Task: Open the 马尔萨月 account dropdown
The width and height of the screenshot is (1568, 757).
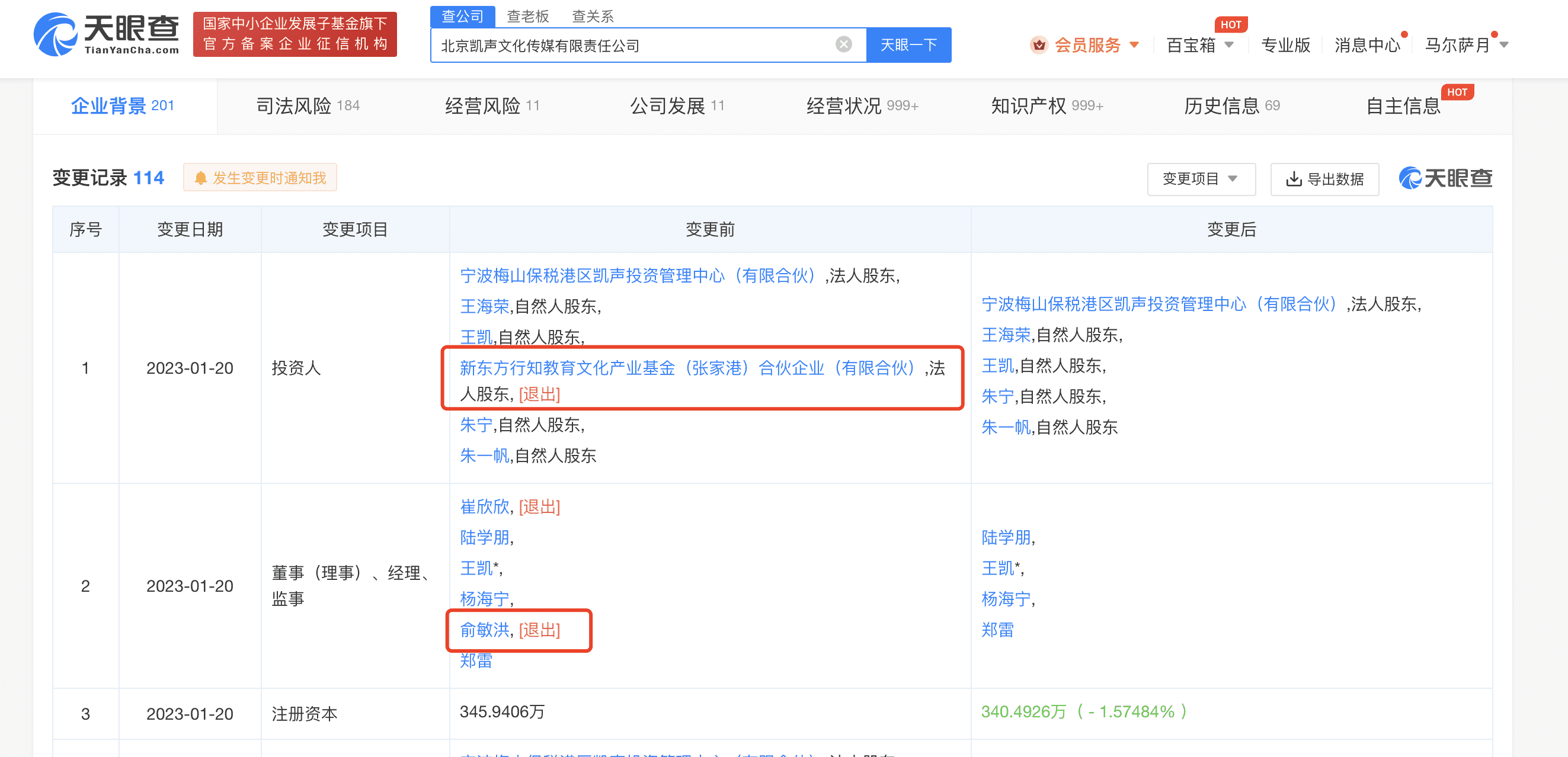Action: pyautogui.click(x=1467, y=44)
